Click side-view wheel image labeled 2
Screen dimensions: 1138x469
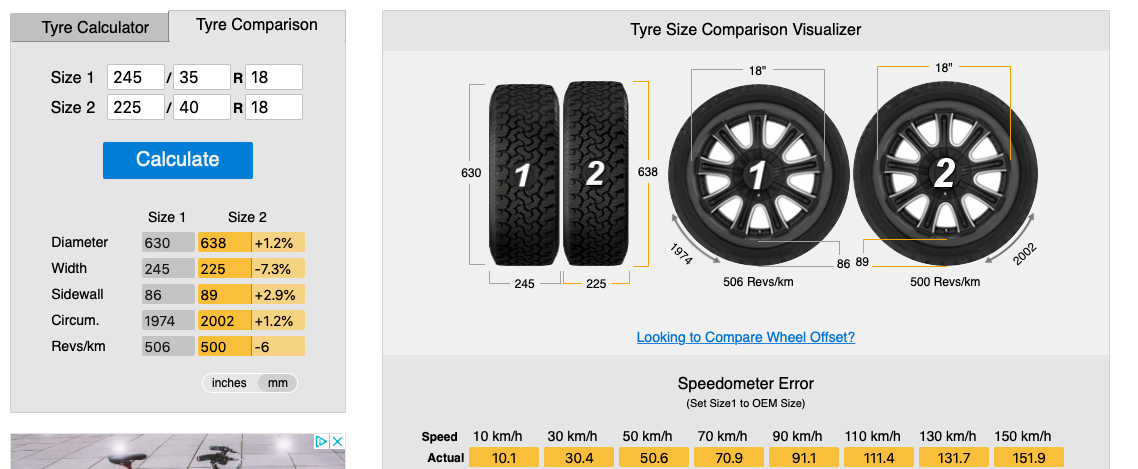945,174
